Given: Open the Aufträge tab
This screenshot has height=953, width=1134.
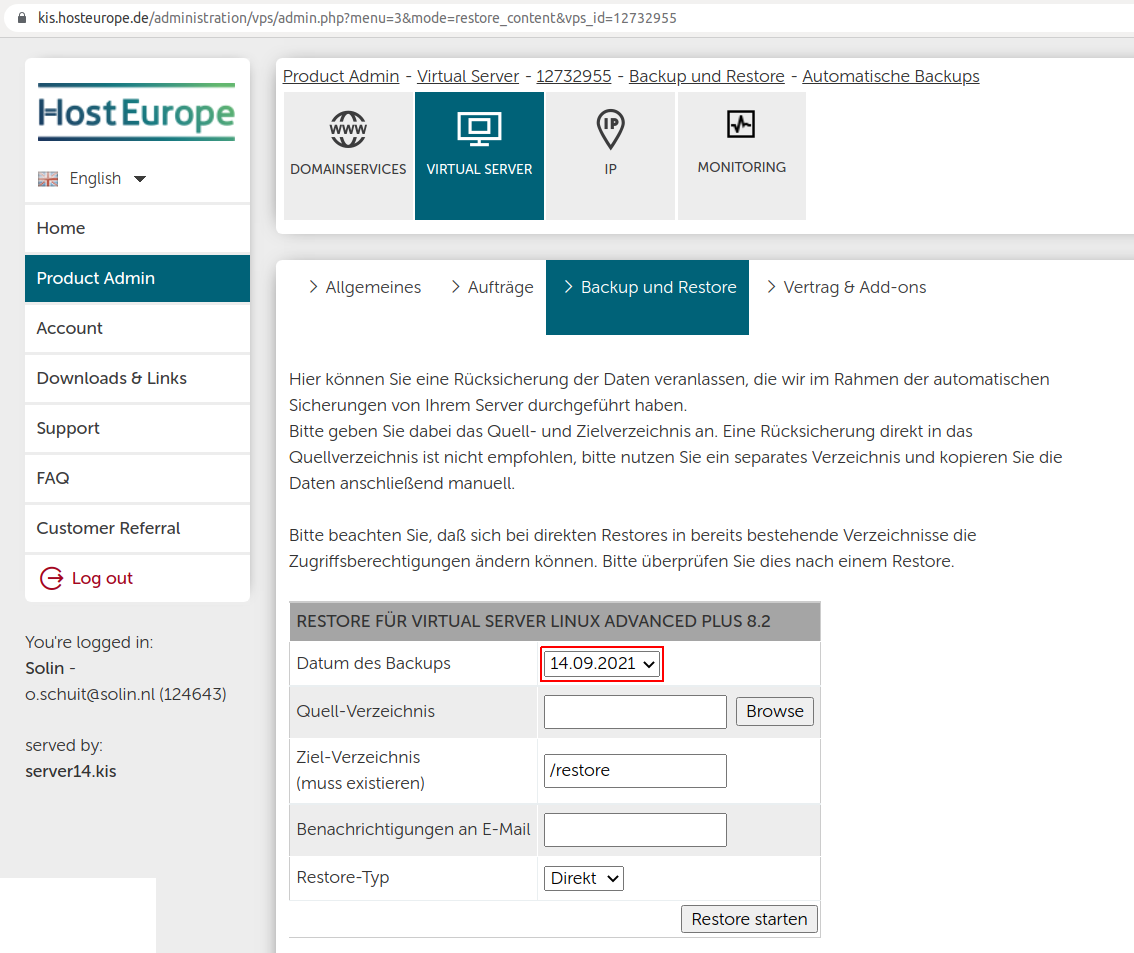Looking at the screenshot, I should (x=491, y=288).
